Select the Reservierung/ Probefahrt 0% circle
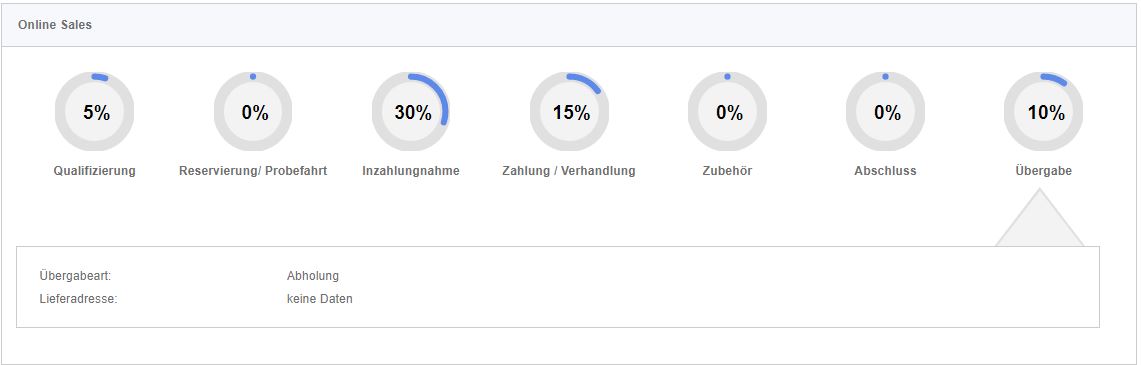The height and width of the screenshot is (365, 1141). click(x=253, y=112)
